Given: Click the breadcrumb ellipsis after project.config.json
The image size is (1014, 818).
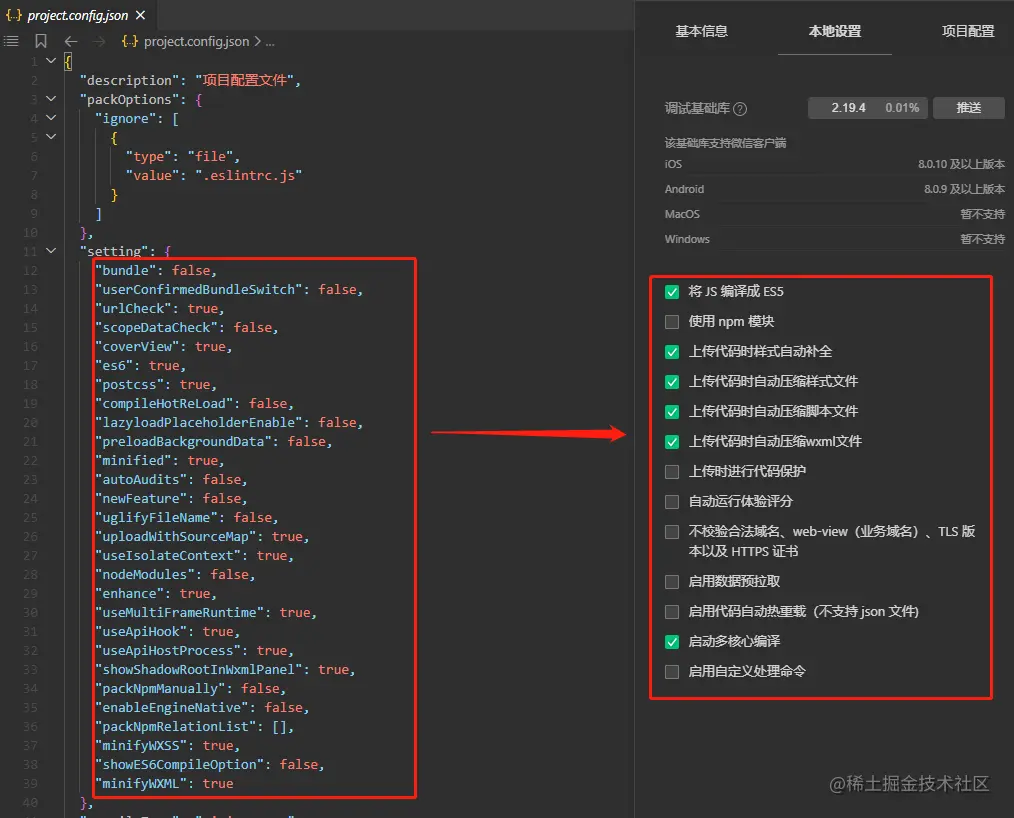Looking at the screenshot, I should click(x=270, y=43).
